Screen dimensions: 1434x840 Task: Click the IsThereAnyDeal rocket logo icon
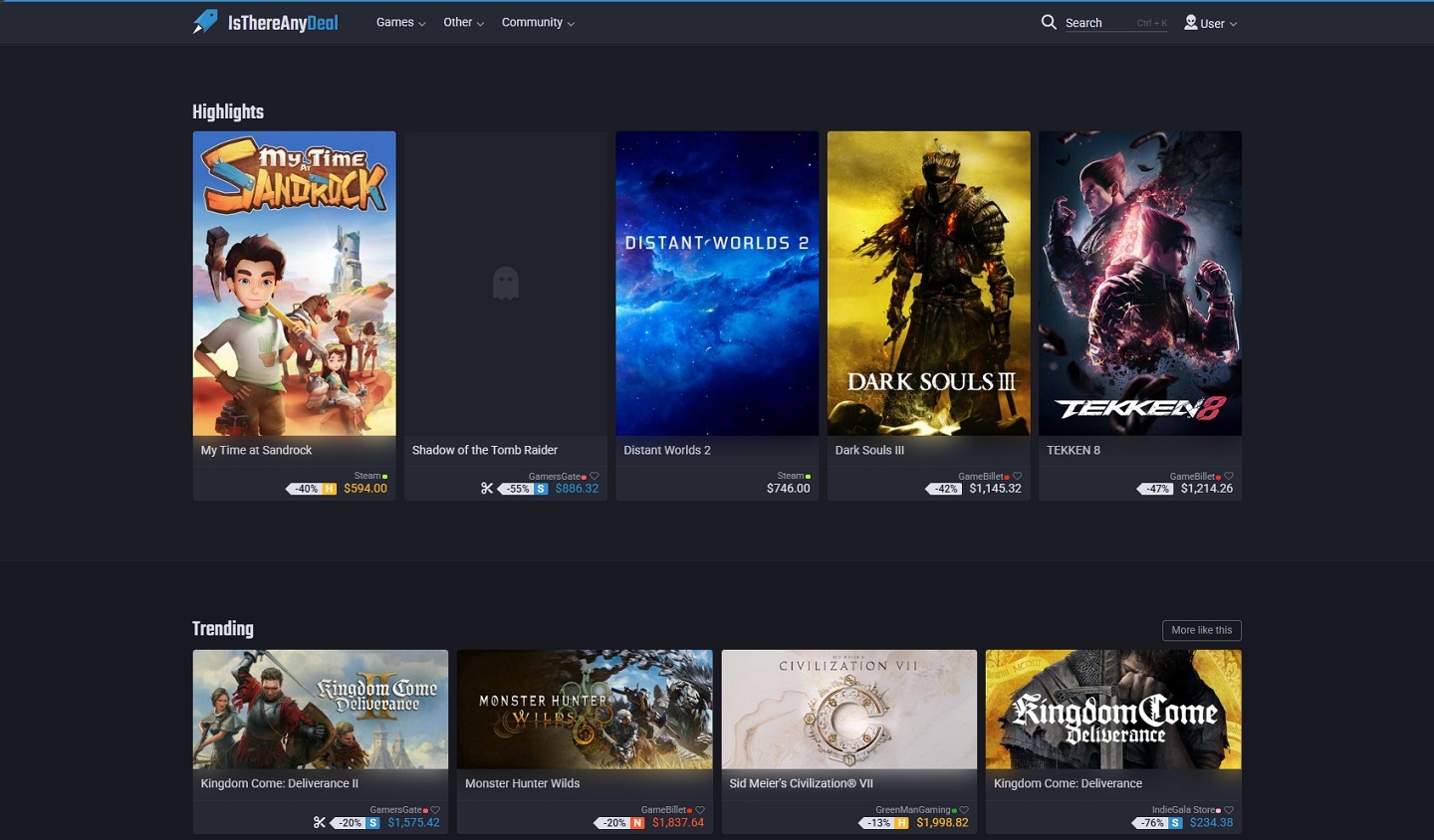(x=204, y=22)
